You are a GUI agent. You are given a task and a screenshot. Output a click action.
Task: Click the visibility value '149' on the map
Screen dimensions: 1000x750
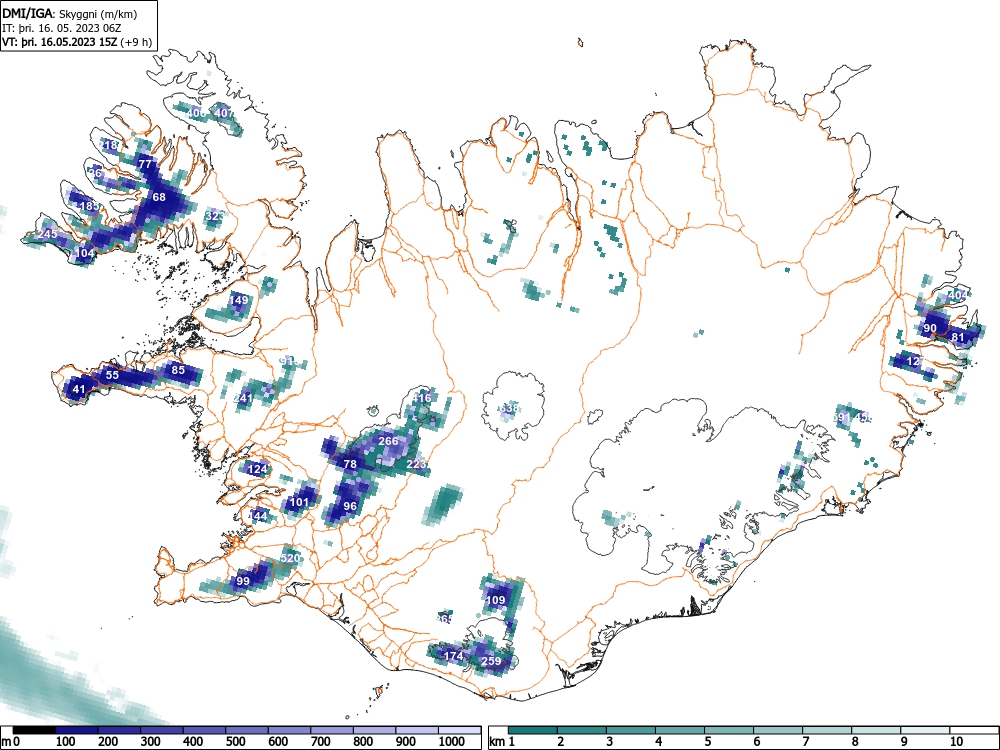pyautogui.click(x=239, y=300)
